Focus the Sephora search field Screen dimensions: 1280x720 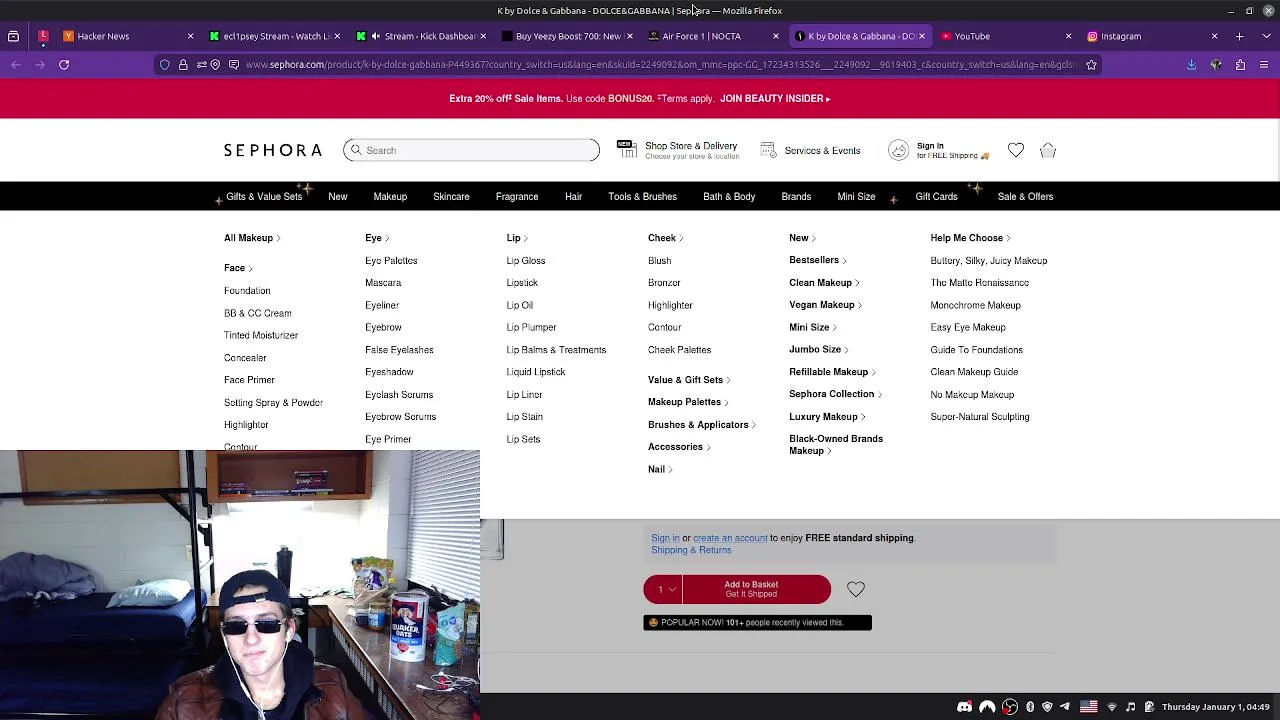(x=471, y=150)
